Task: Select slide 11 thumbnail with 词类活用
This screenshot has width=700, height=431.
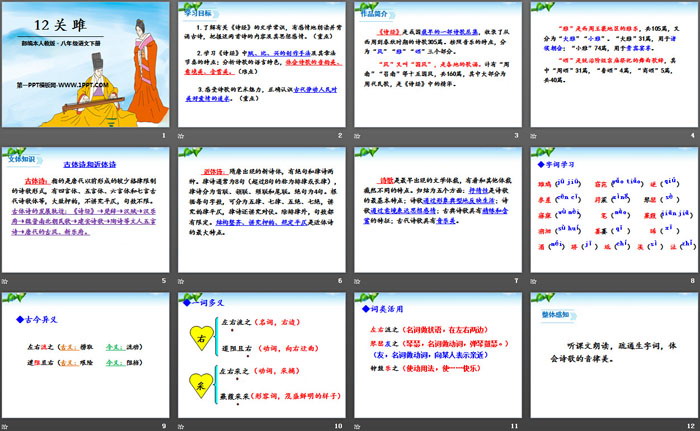Action: pyautogui.click(x=438, y=356)
